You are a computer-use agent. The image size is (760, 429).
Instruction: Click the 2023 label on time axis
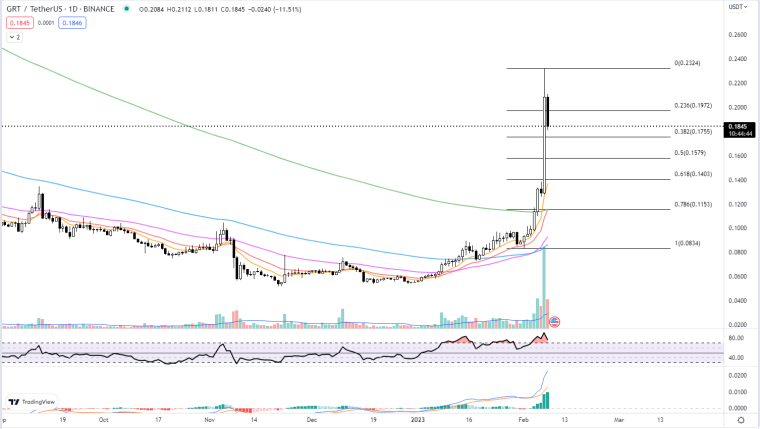pyautogui.click(x=417, y=420)
